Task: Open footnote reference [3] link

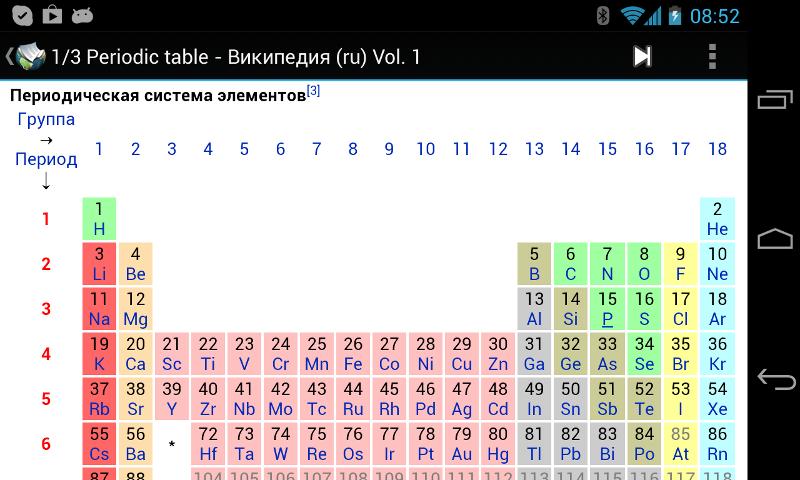Action: coord(313,91)
